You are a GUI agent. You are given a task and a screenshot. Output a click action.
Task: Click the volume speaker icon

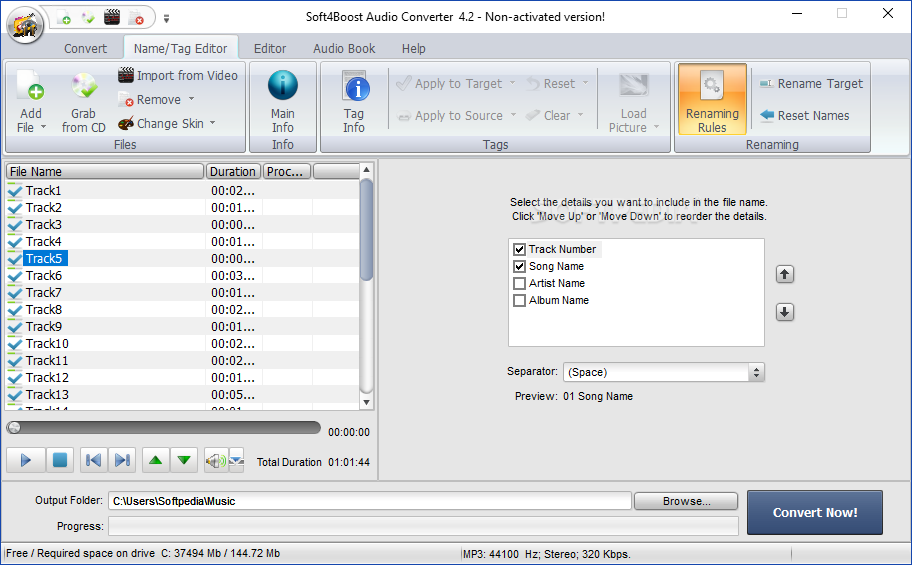point(216,461)
